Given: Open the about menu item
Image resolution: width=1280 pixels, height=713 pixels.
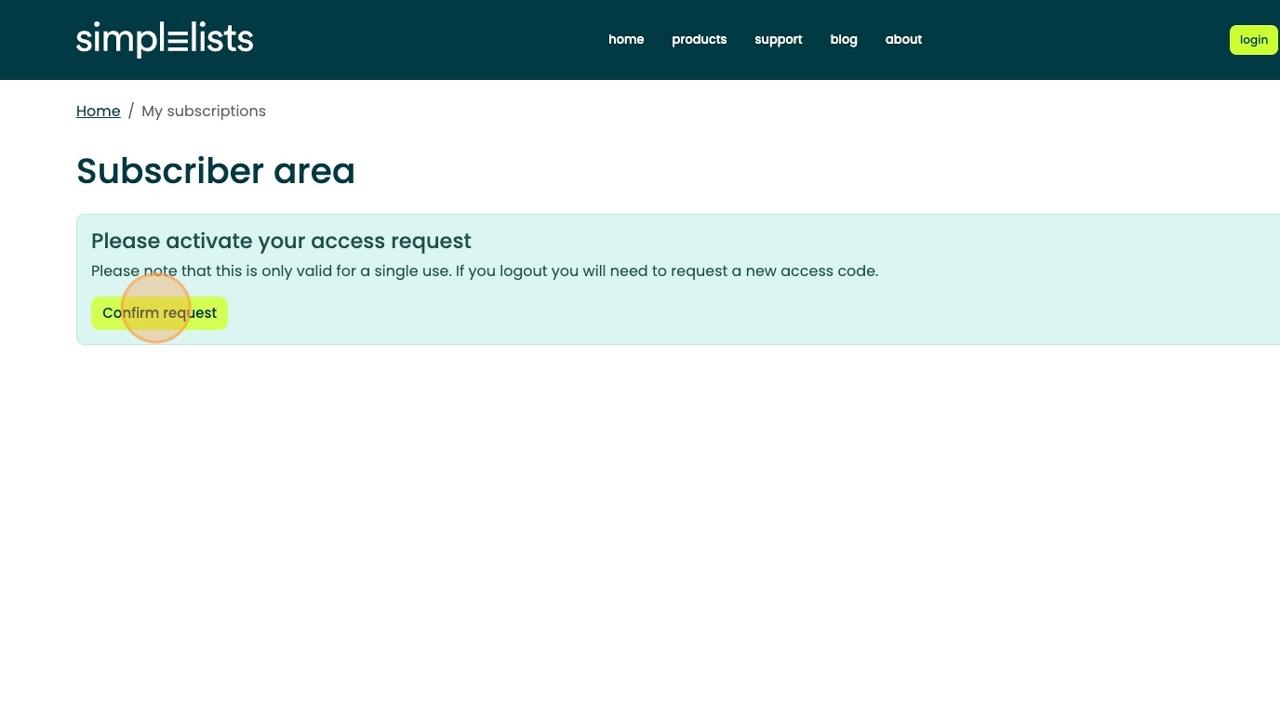Looking at the screenshot, I should [903, 39].
